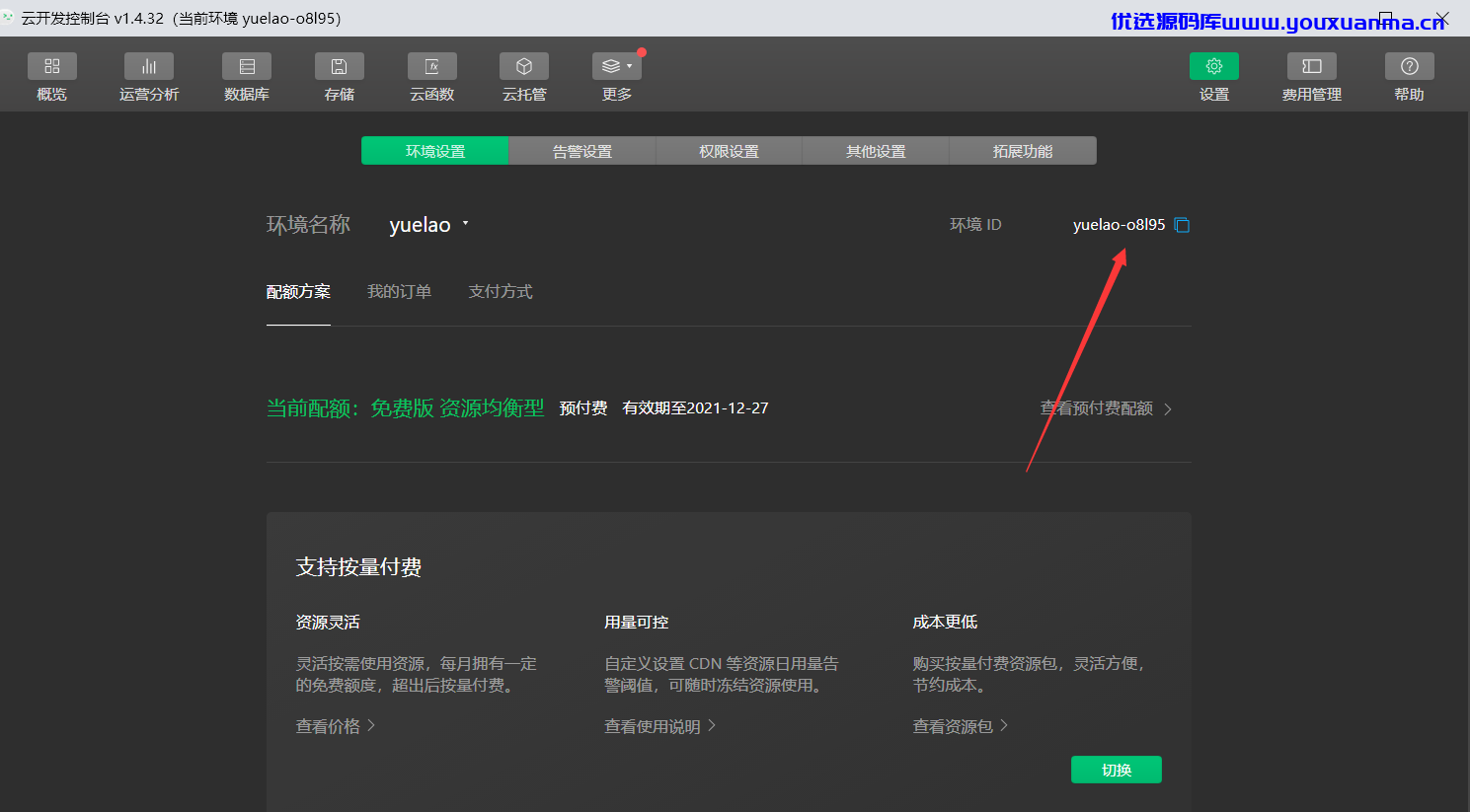Click the 设置 settings gear icon

coord(1214,66)
